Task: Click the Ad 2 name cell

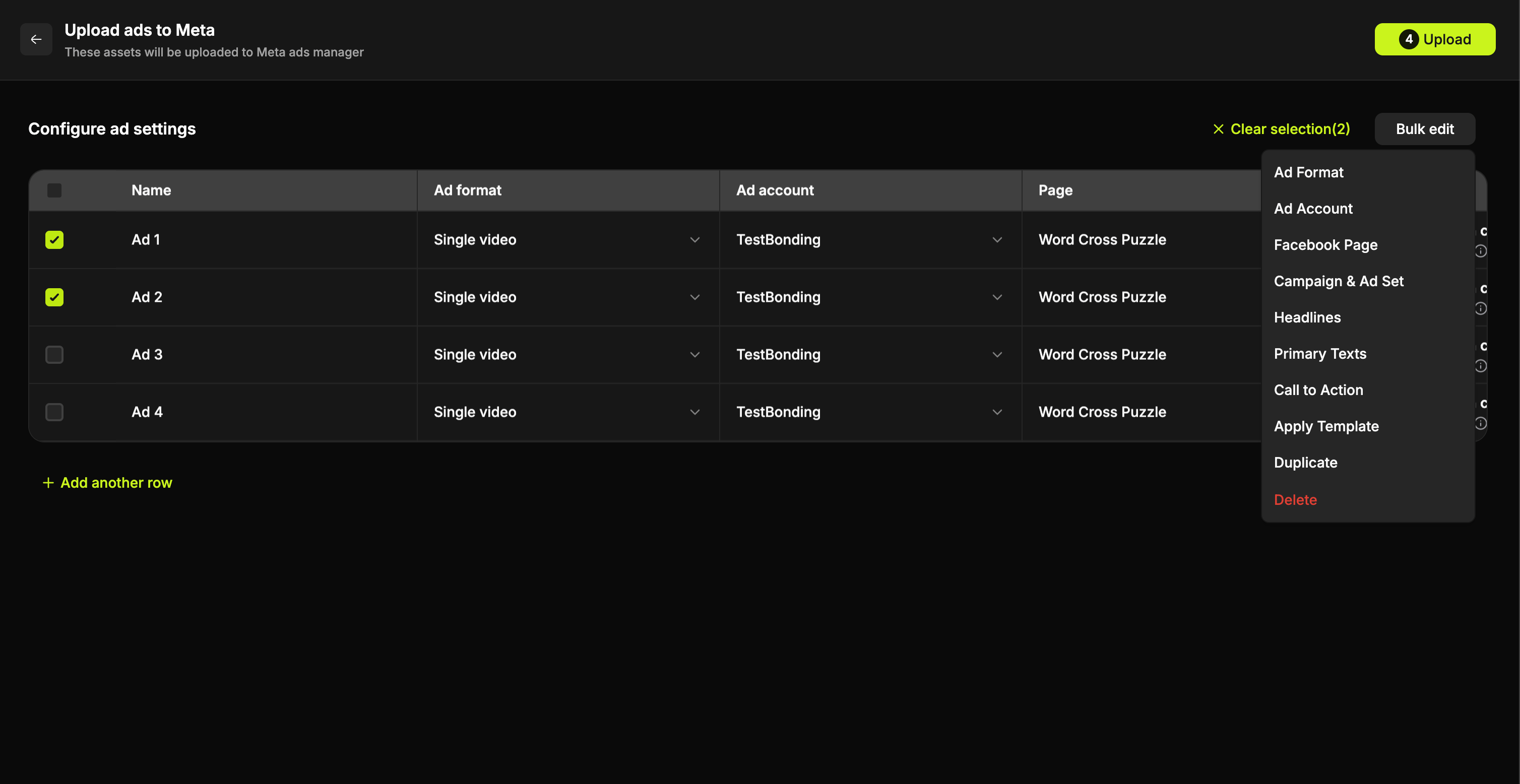Action: [266, 297]
